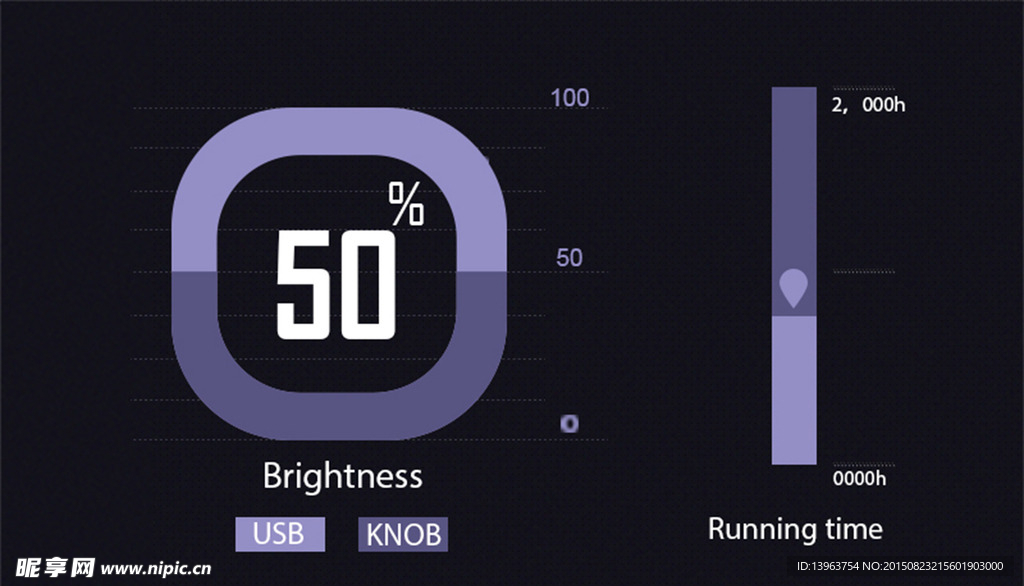The height and width of the screenshot is (586, 1024).
Task: Click the 100 scale label
Action: tap(569, 98)
